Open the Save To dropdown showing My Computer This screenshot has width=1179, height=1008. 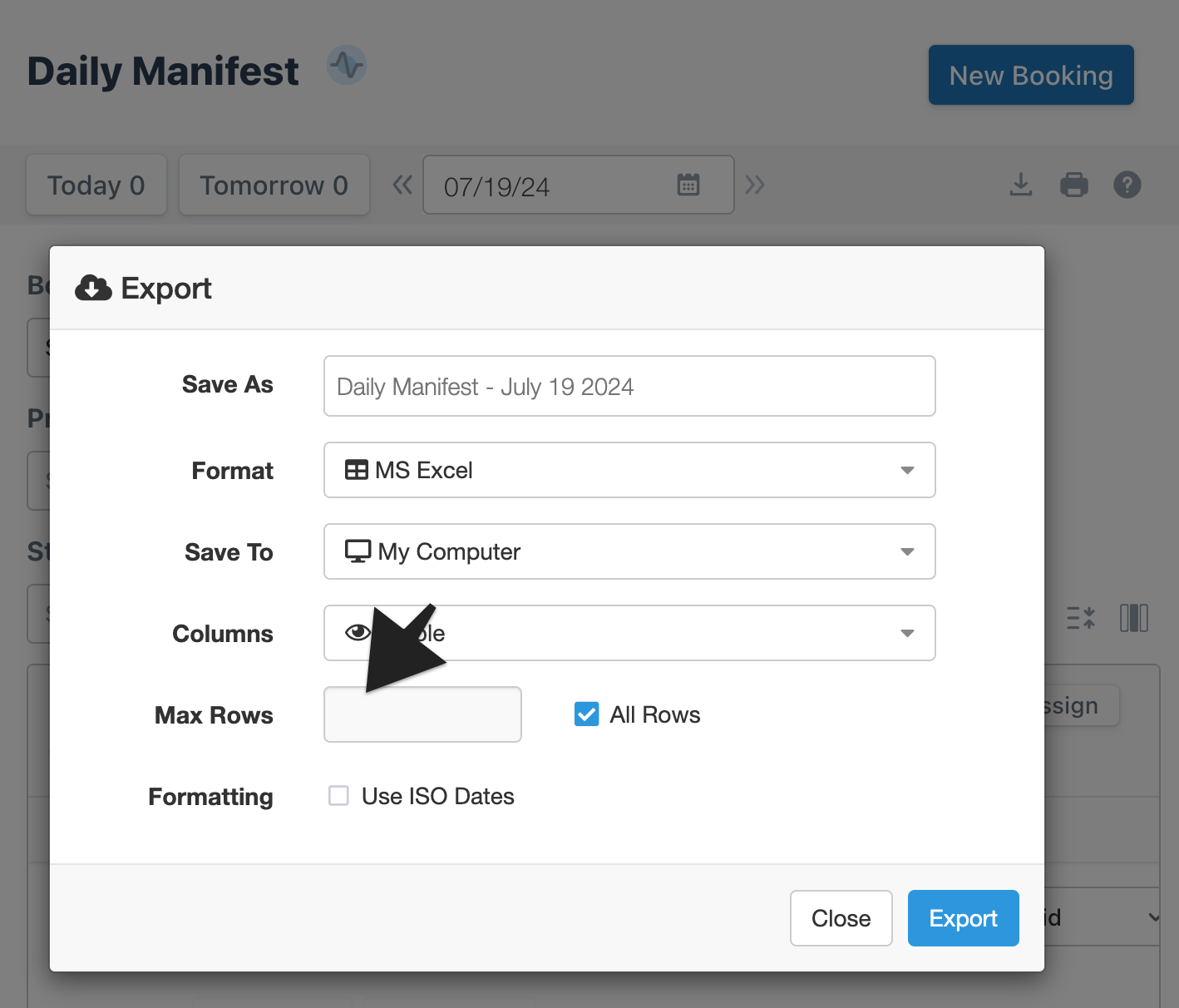coord(629,551)
